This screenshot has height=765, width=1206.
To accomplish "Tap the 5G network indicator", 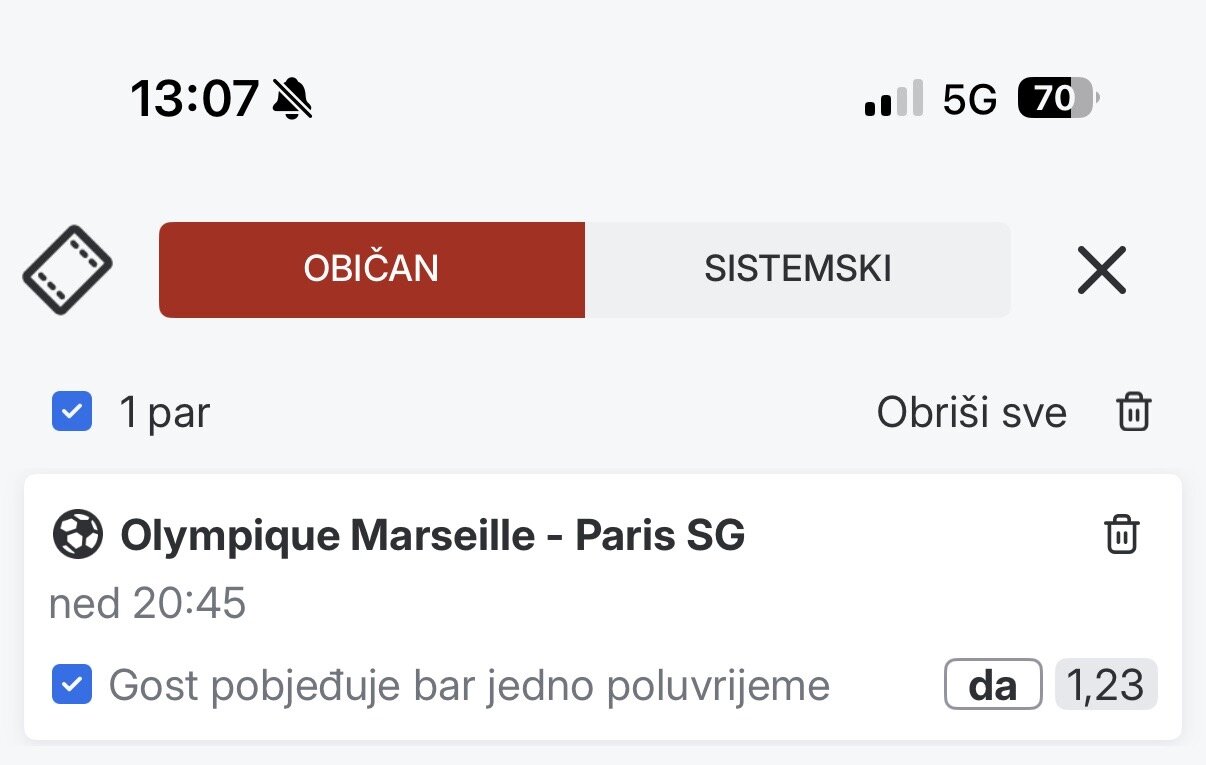I will pyautogui.click(x=970, y=99).
